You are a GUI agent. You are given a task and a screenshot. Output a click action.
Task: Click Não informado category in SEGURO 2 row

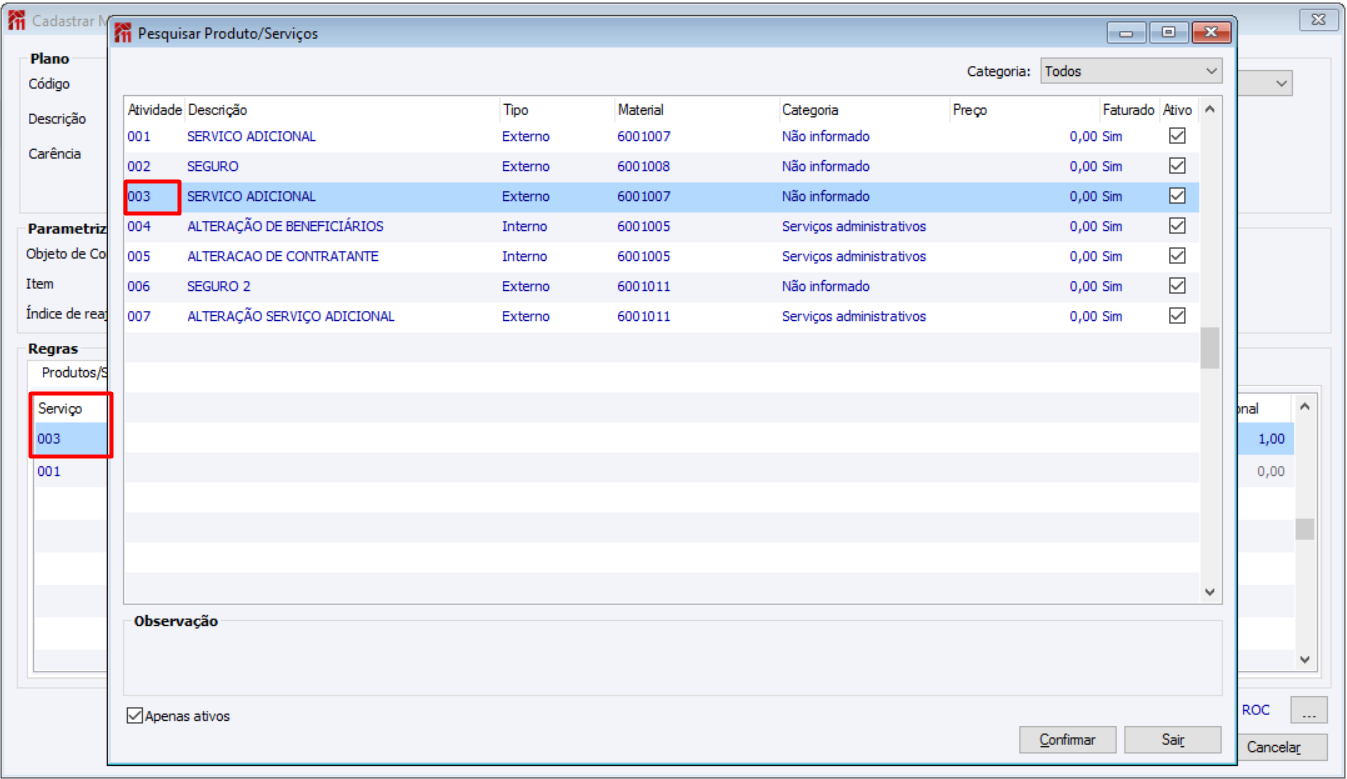point(826,286)
